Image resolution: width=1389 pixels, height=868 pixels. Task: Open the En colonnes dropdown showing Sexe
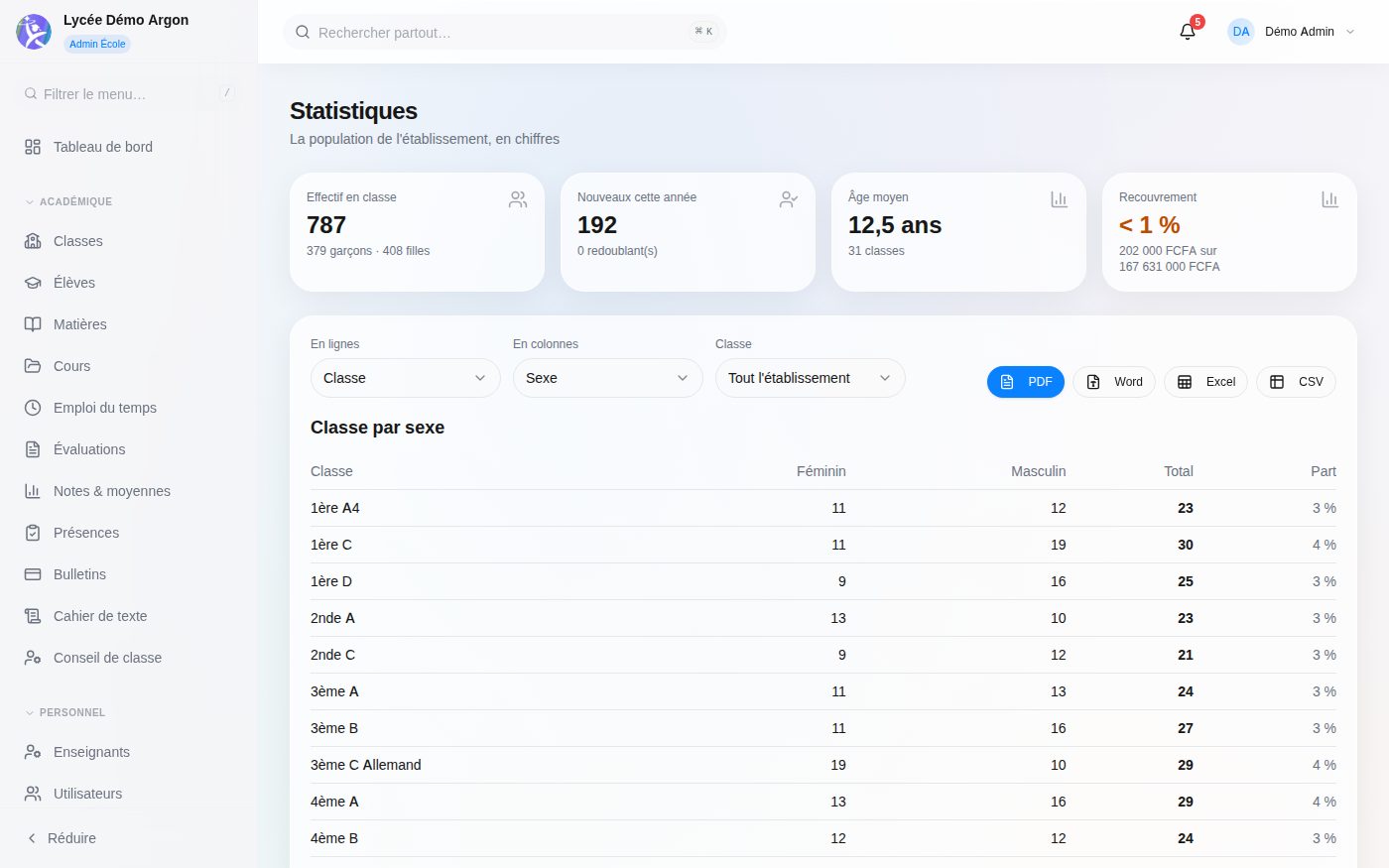coord(608,378)
